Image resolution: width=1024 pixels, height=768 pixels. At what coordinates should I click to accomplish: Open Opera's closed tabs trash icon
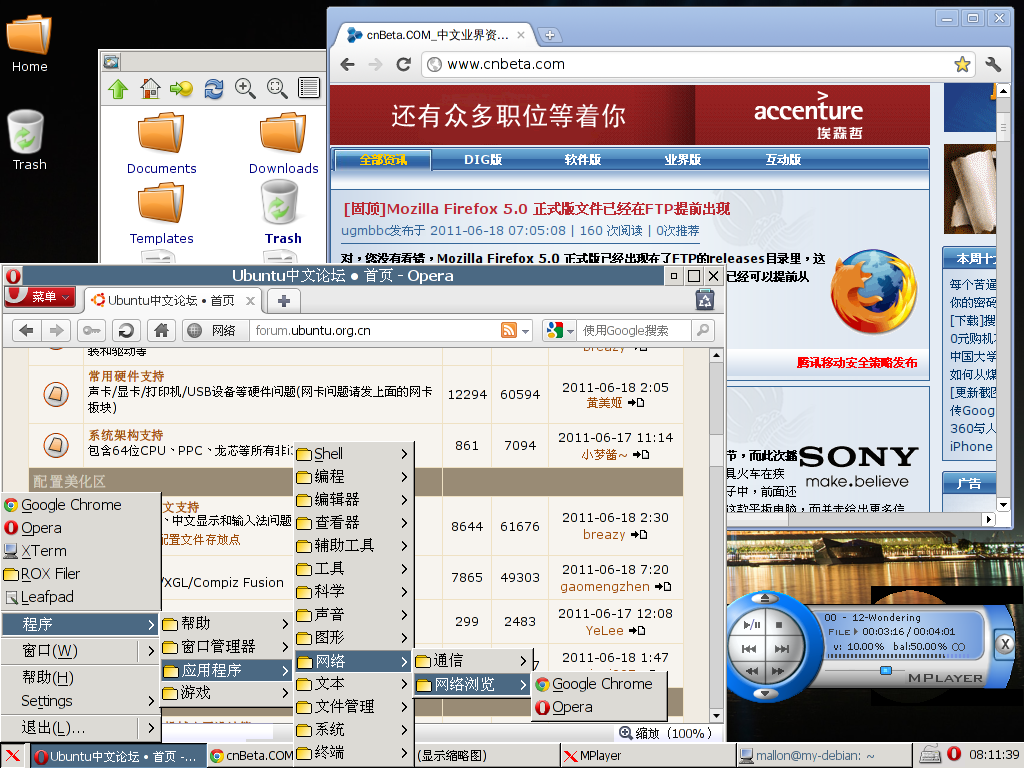(x=705, y=300)
